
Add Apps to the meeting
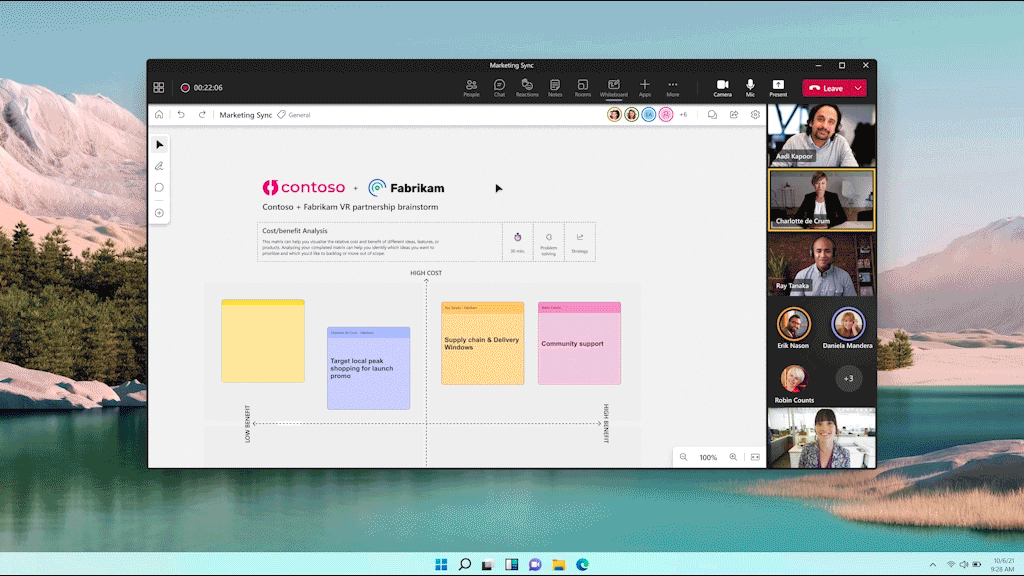pos(645,88)
